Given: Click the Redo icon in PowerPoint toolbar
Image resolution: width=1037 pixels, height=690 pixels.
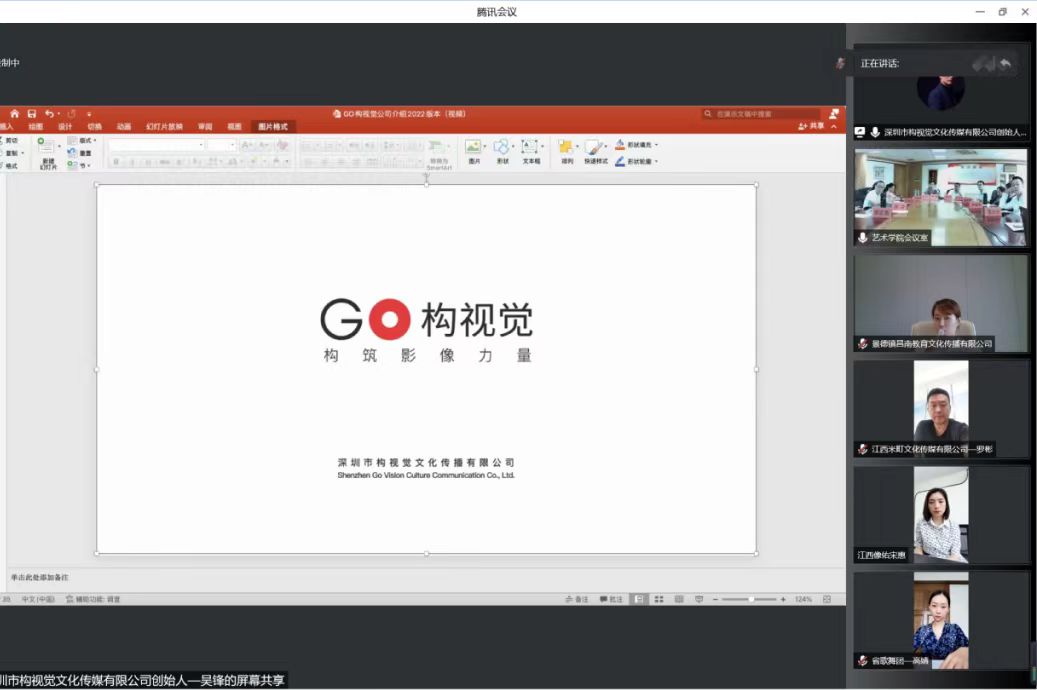Looking at the screenshot, I should tap(71, 114).
